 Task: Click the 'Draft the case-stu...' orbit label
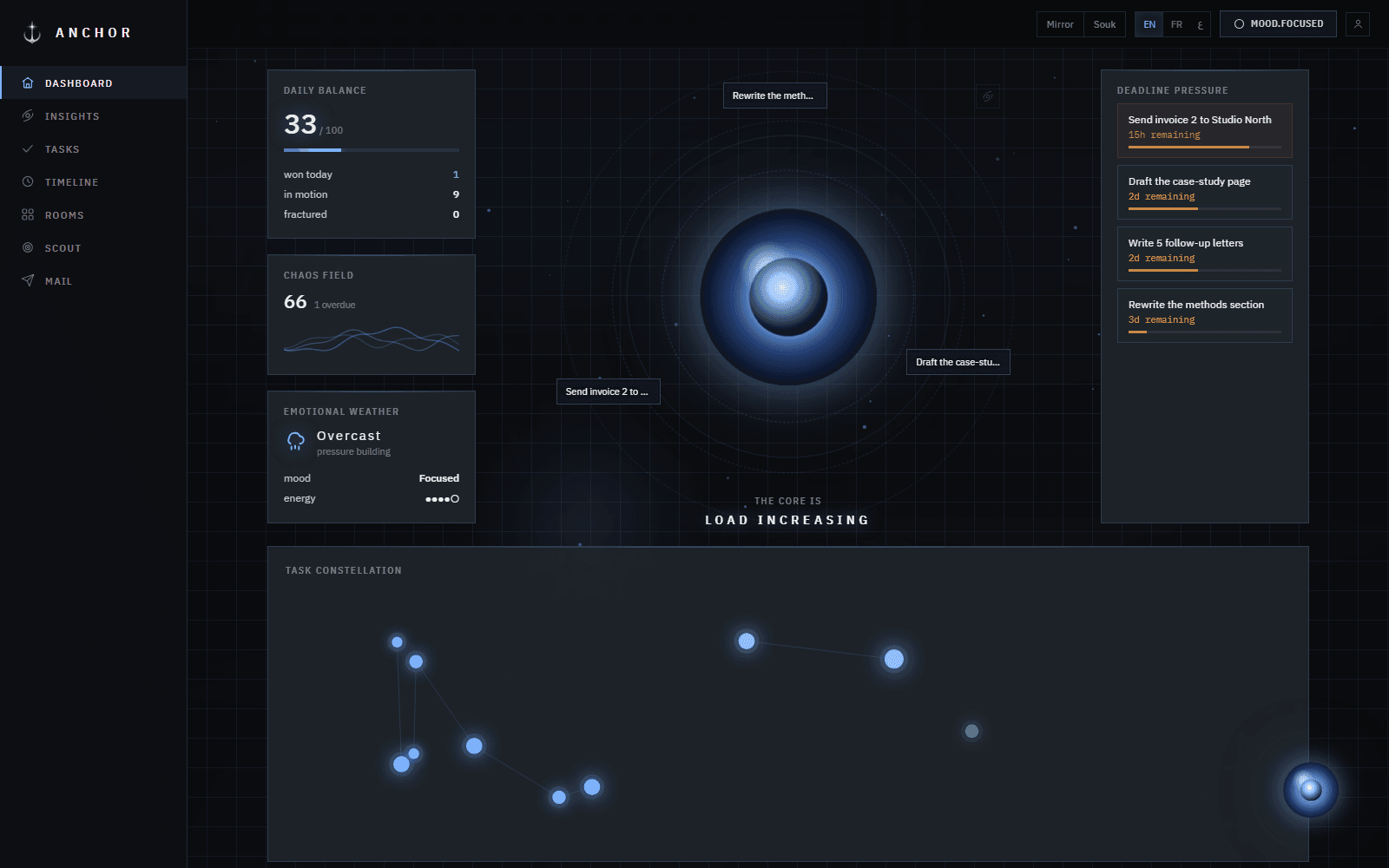pos(958,362)
